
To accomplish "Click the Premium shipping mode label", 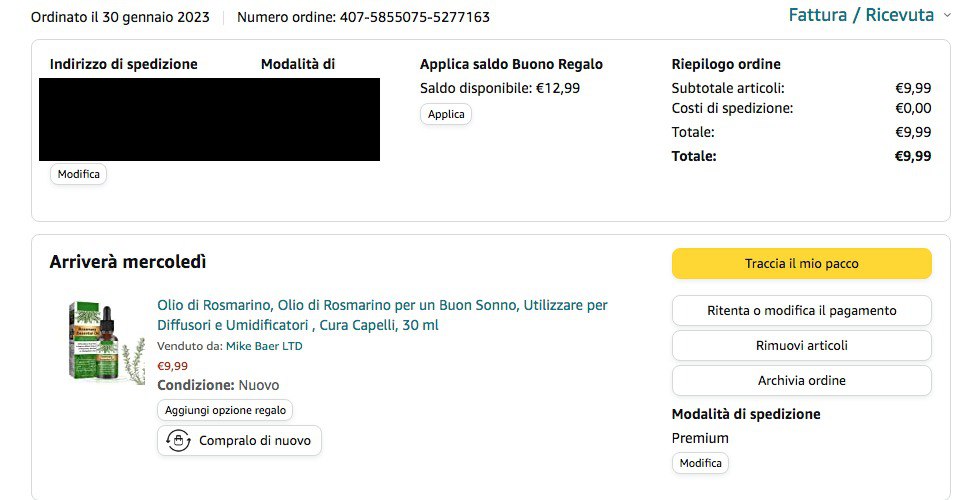I will (700, 438).
